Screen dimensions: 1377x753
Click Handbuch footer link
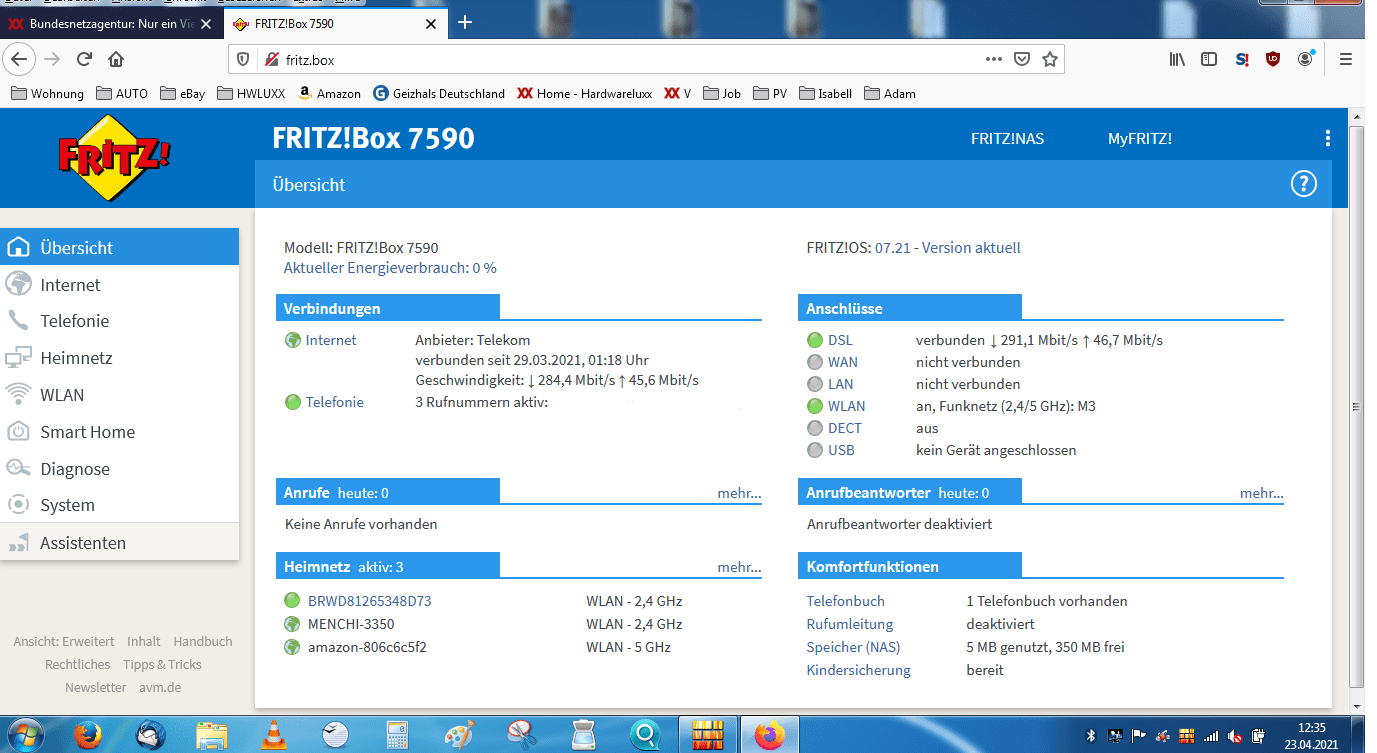coord(203,642)
